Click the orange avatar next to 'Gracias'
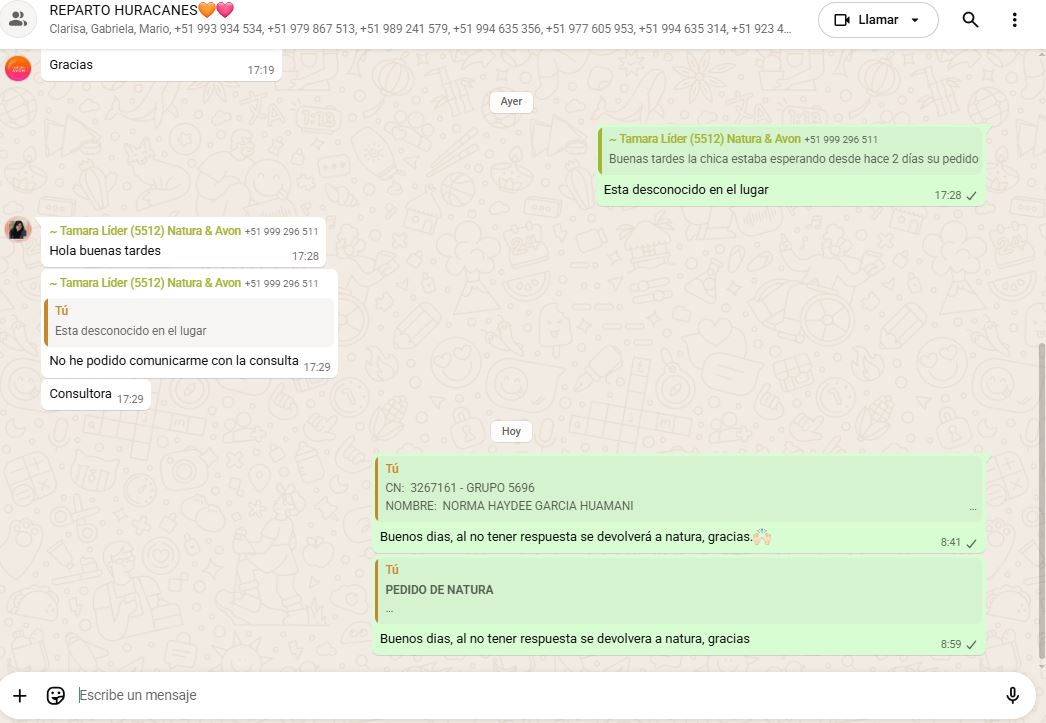Viewport: 1046px width, 723px height. (x=18, y=68)
